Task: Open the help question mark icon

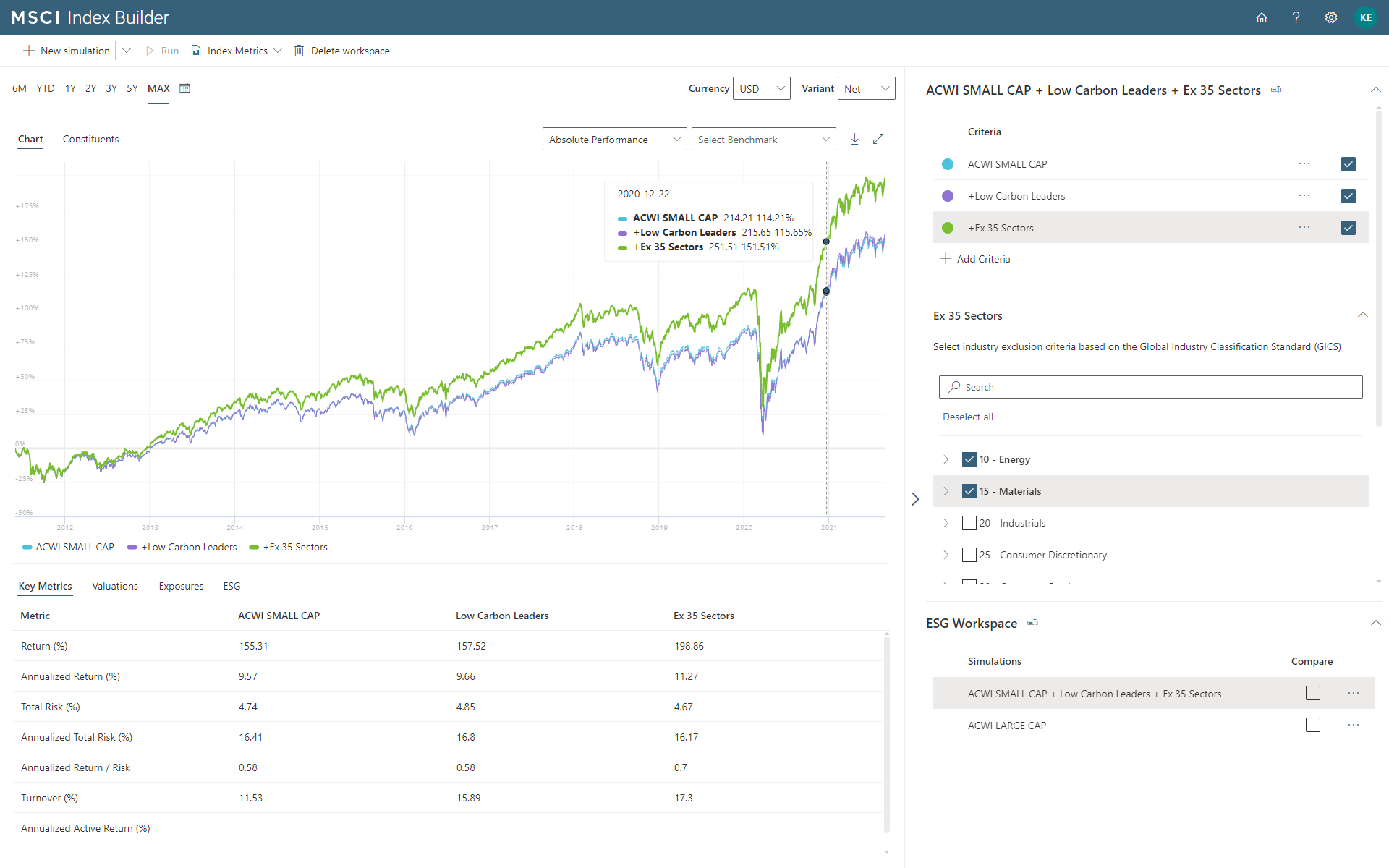Action: (x=1296, y=17)
